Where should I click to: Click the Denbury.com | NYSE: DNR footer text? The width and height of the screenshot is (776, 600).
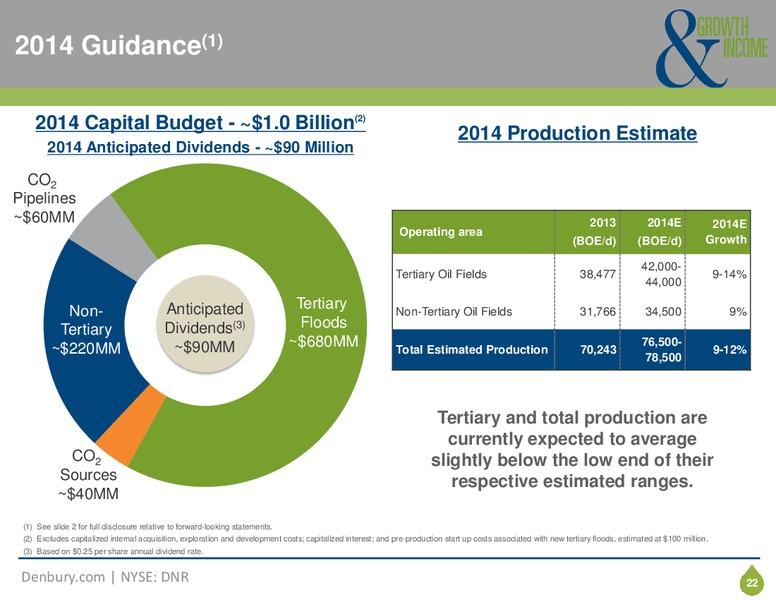105,577
